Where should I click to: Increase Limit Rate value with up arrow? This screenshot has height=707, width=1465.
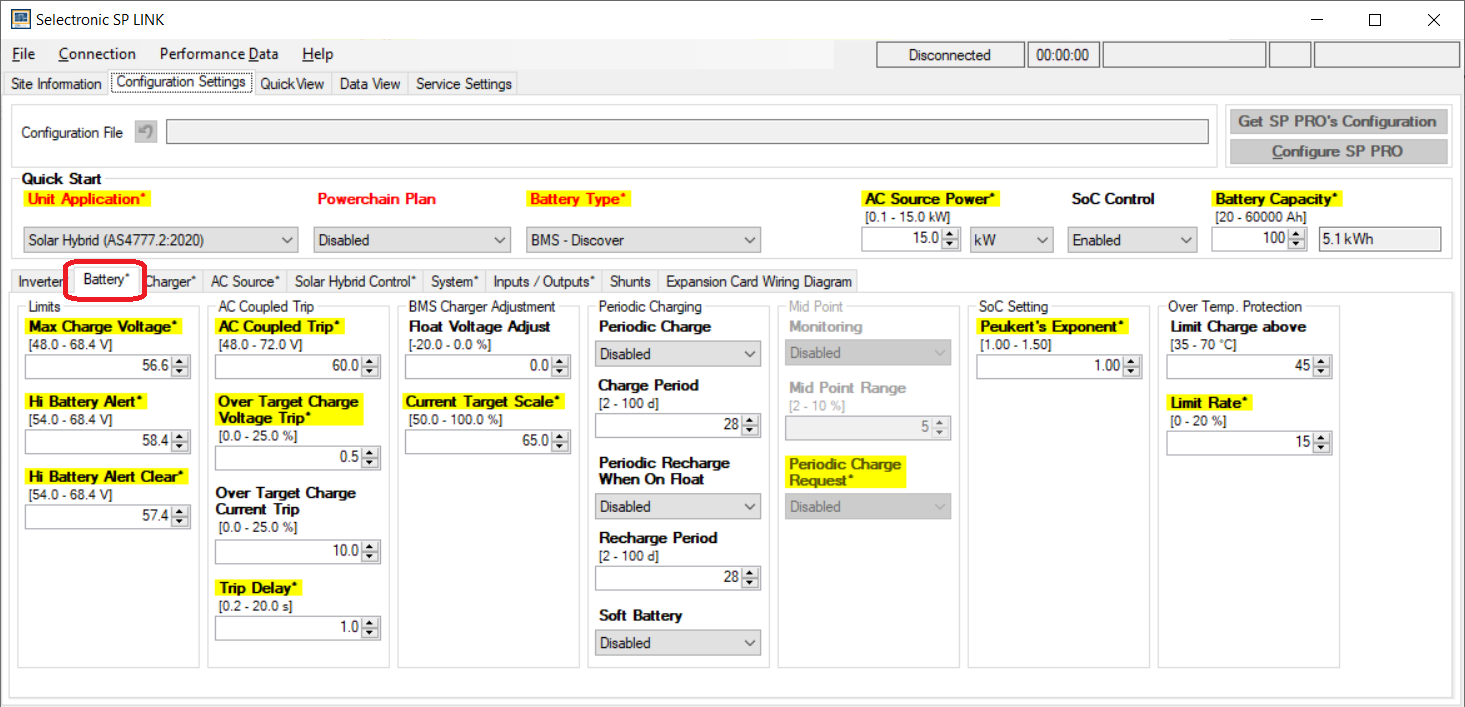tap(1322, 437)
